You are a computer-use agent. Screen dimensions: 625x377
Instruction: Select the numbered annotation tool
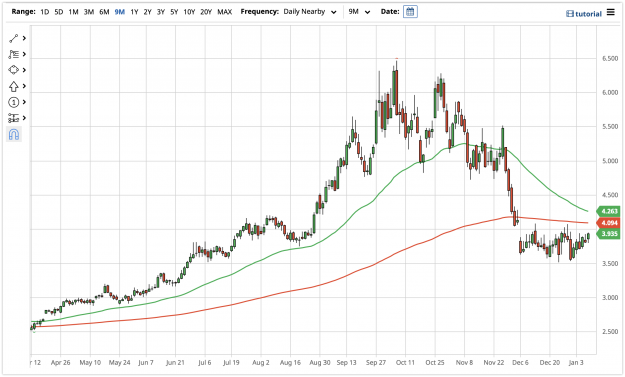click(x=14, y=102)
